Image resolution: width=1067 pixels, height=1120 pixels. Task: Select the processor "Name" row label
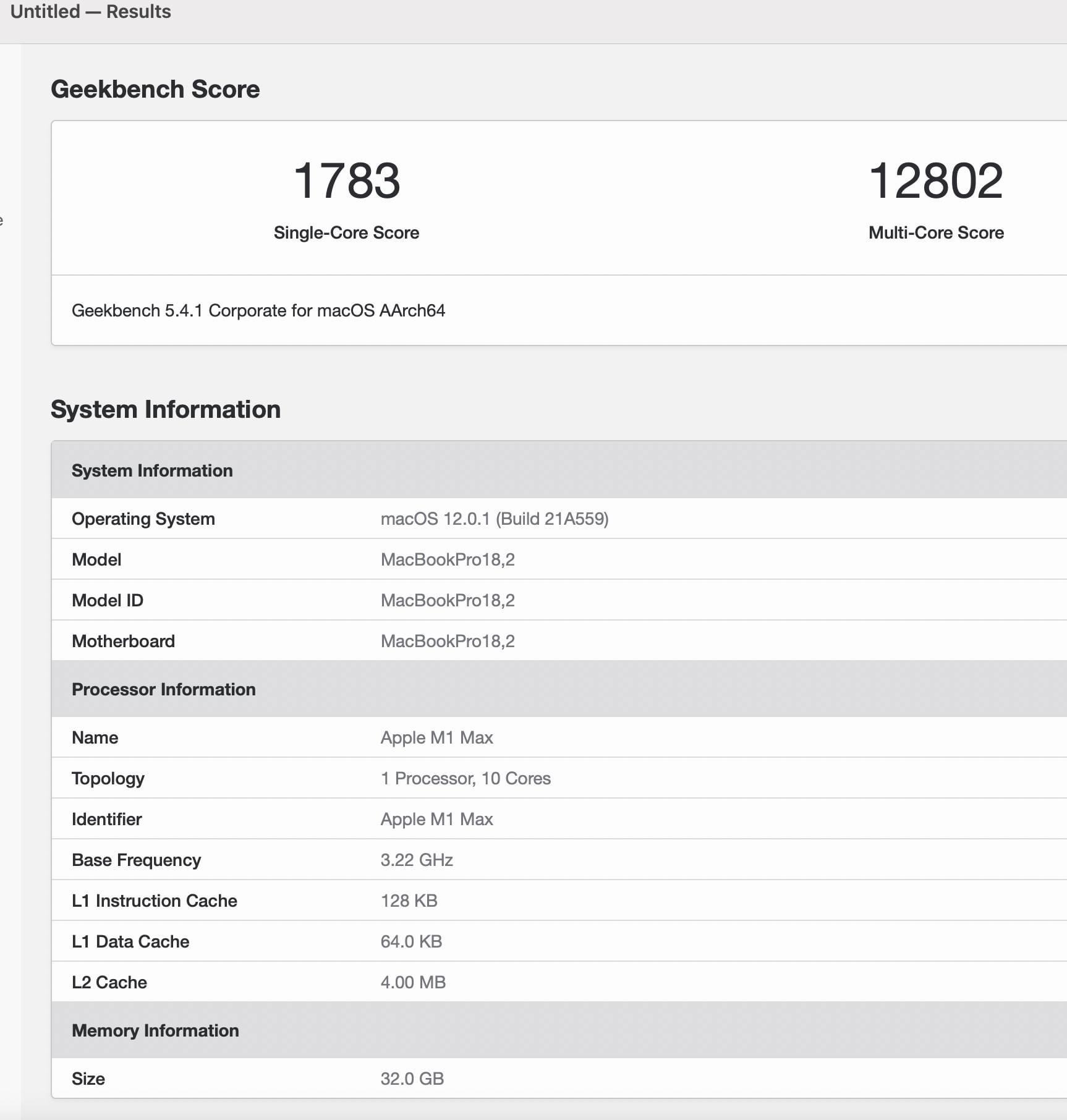tap(95, 737)
